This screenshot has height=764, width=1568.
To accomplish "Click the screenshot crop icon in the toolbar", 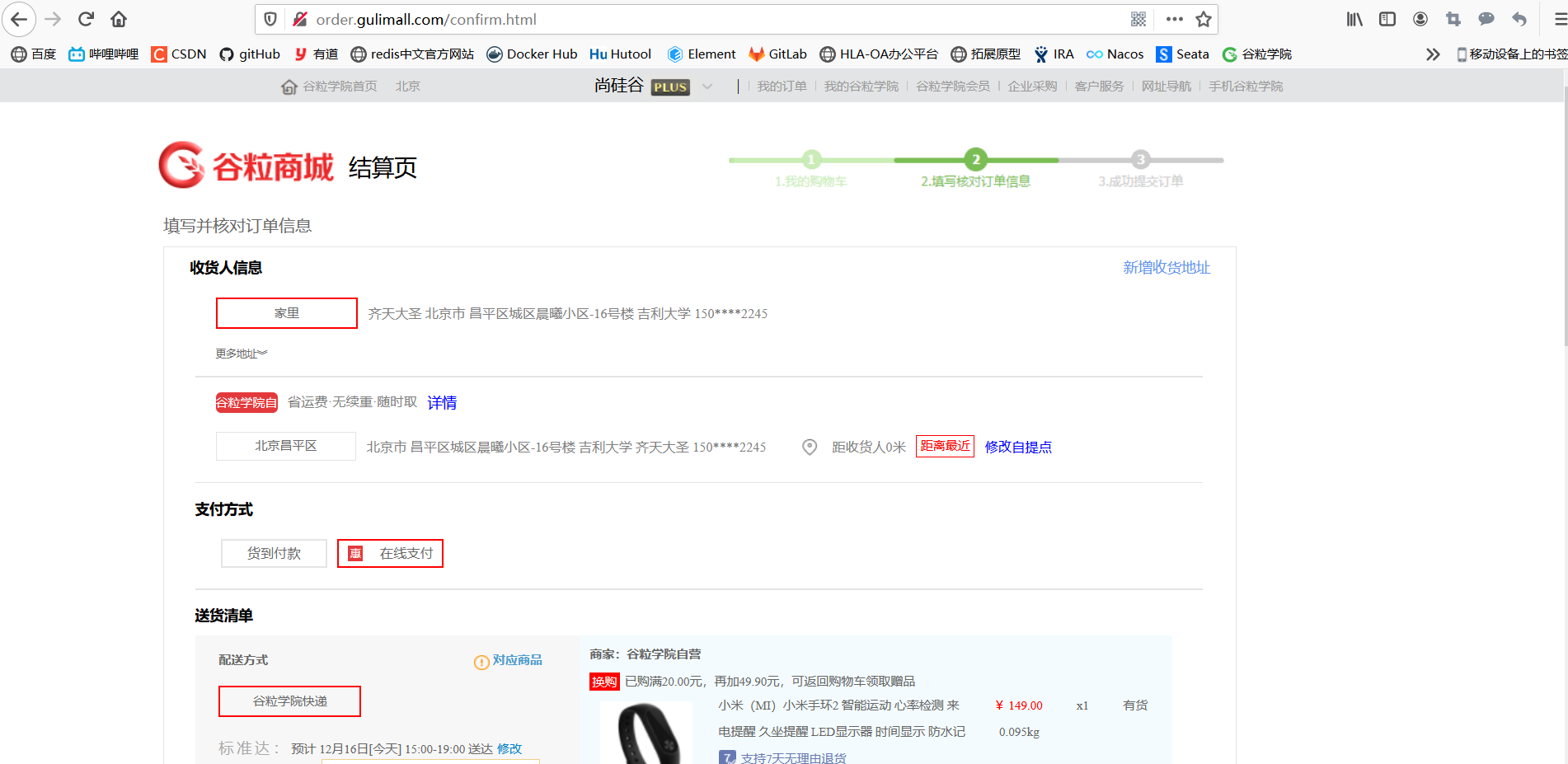I will tap(1453, 18).
